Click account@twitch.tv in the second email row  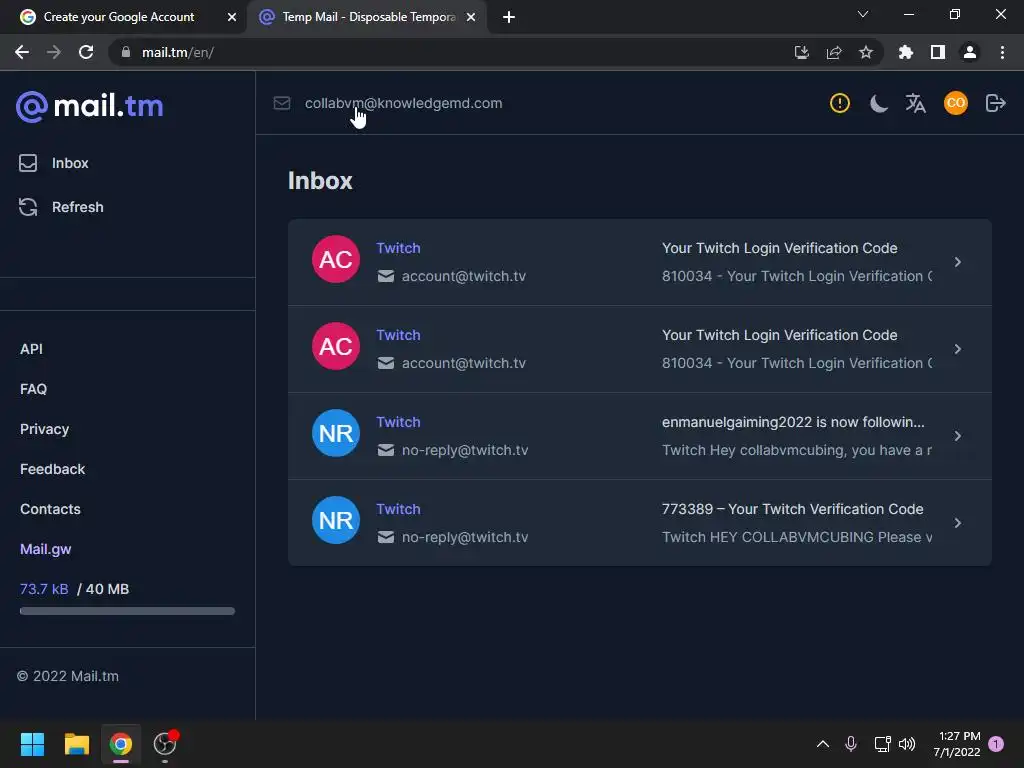[464, 363]
